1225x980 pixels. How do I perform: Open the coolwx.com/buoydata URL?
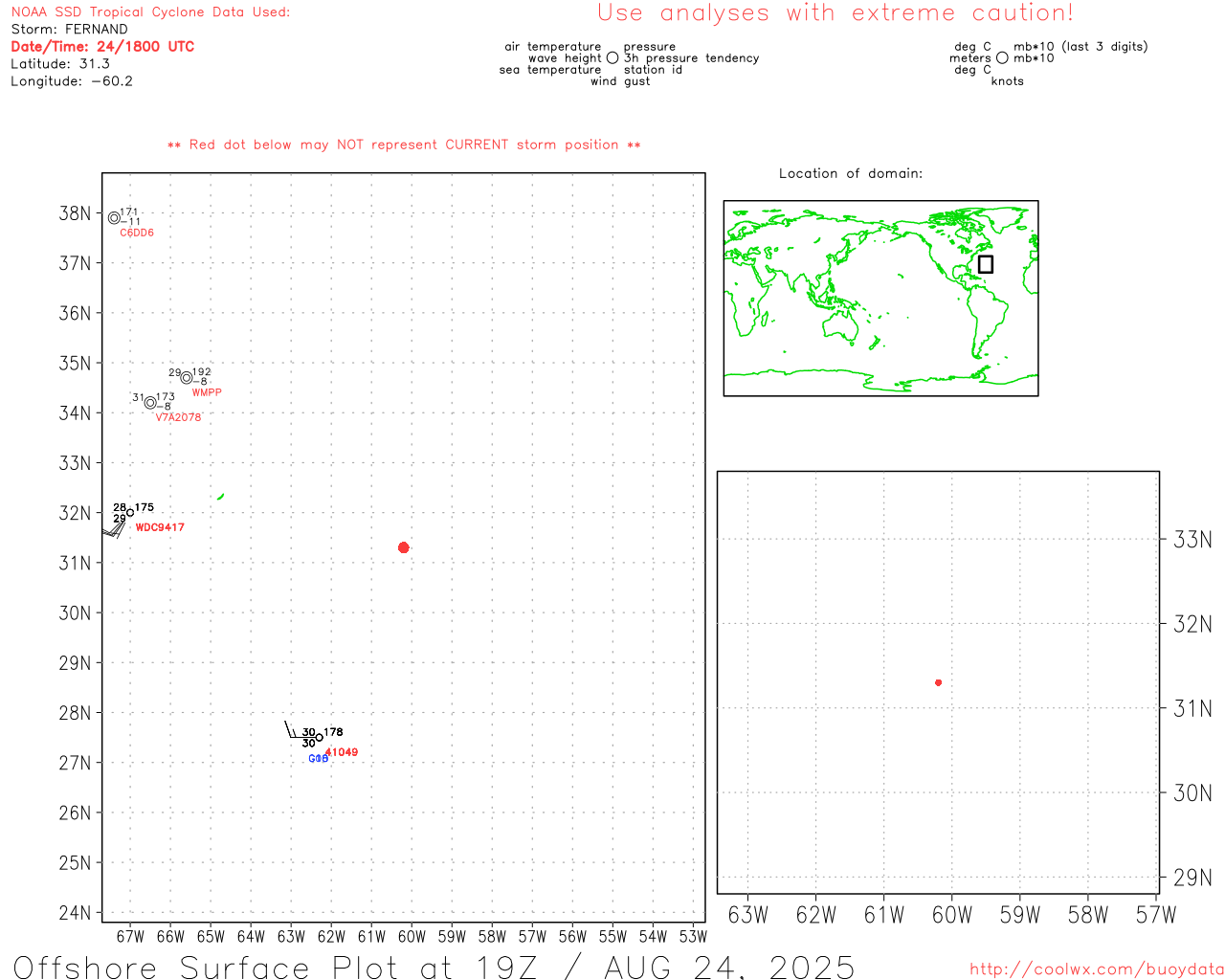coord(1097,969)
